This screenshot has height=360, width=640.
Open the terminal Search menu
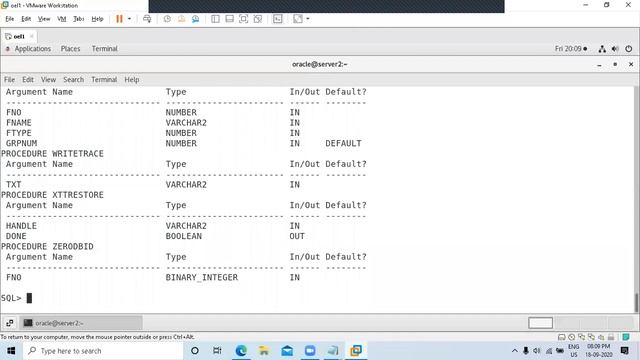pyautogui.click(x=73, y=80)
